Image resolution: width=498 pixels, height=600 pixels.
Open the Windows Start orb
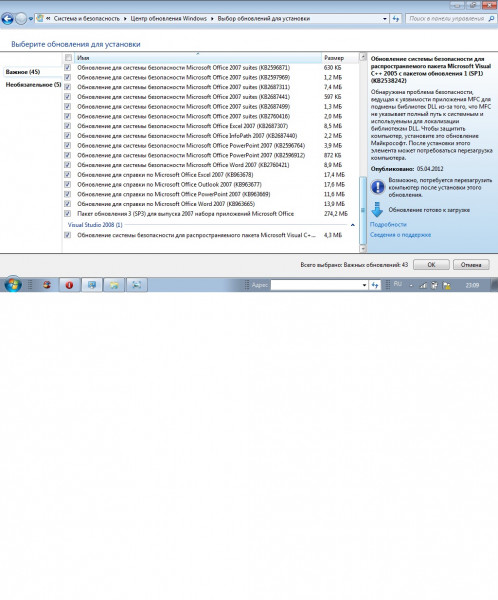coord(13,285)
